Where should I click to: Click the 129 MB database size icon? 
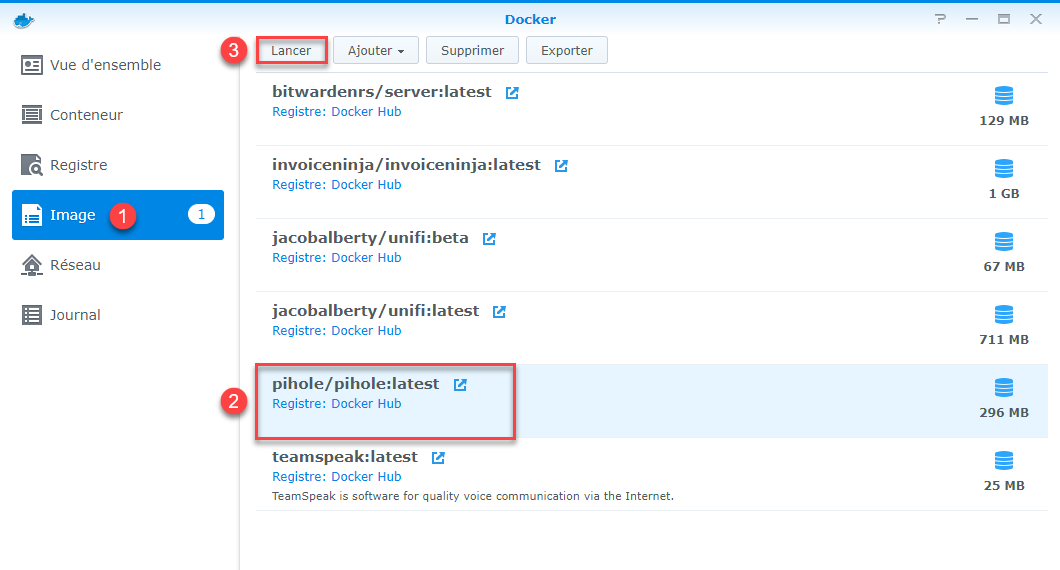coord(1004,96)
